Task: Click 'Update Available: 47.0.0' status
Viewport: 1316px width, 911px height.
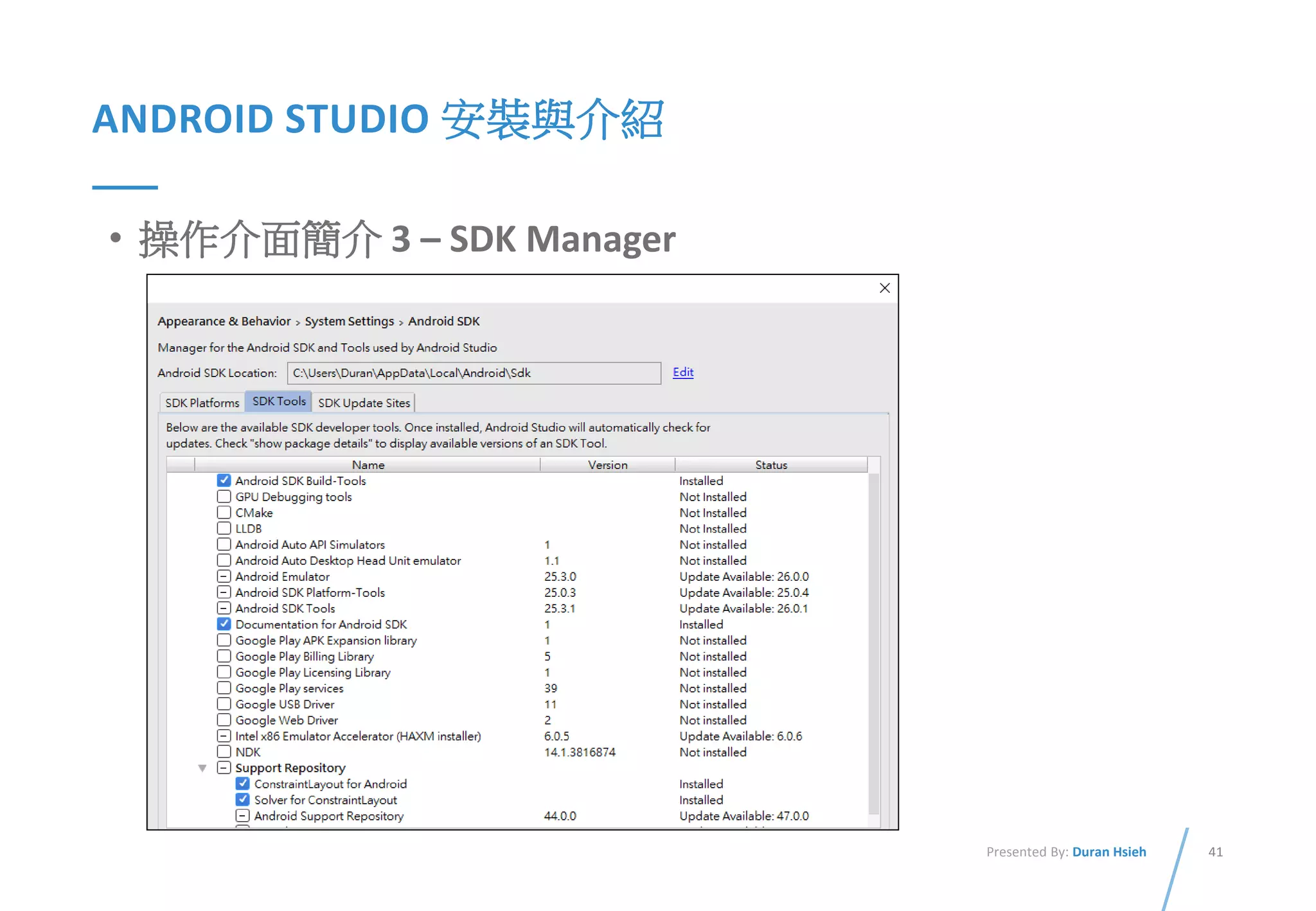Action: (744, 816)
